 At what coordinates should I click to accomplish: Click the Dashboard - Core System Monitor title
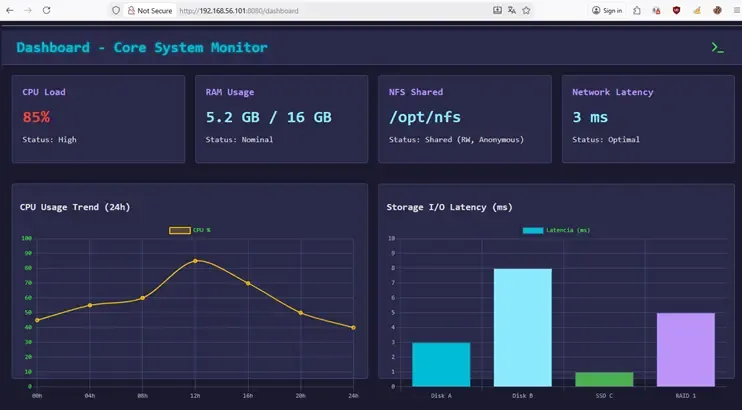click(x=142, y=47)
